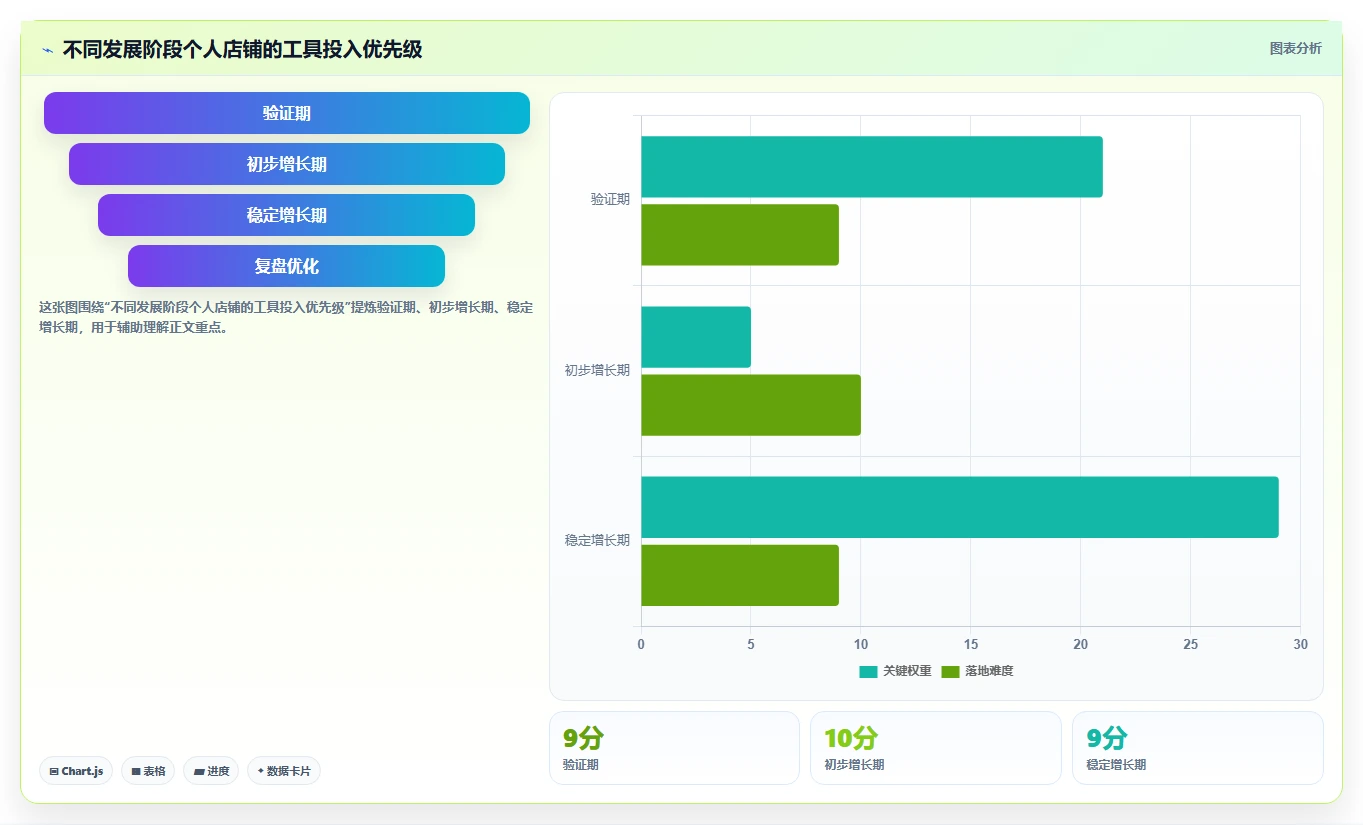Click the 初步增长期 关键权重 teal bar
This screenshot has height=825, width=1363.
tap(696, 337)
